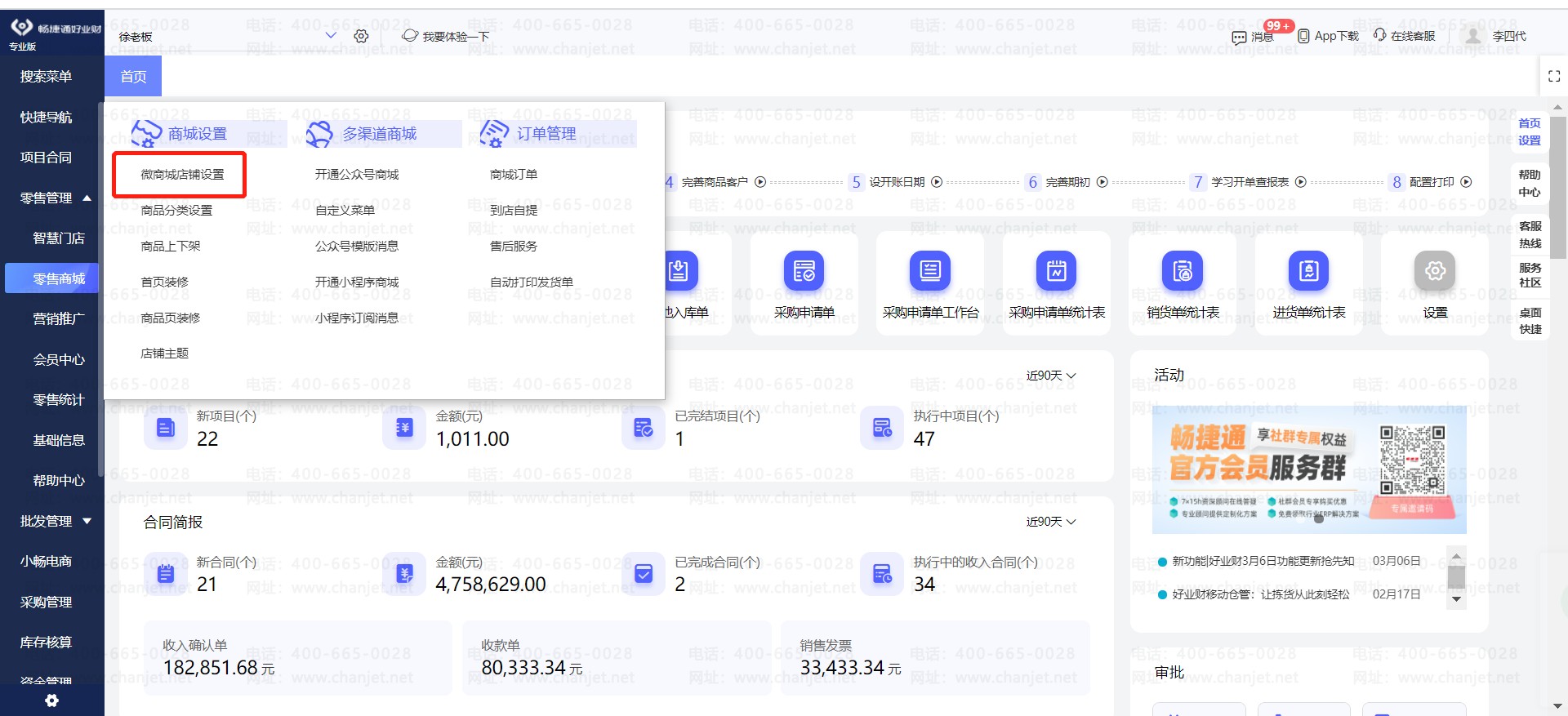The height and width of the screenshot is (716, 1568).
Task: Open the 近90天 dropdown in 合同简报
Action: coord(1051,522)
